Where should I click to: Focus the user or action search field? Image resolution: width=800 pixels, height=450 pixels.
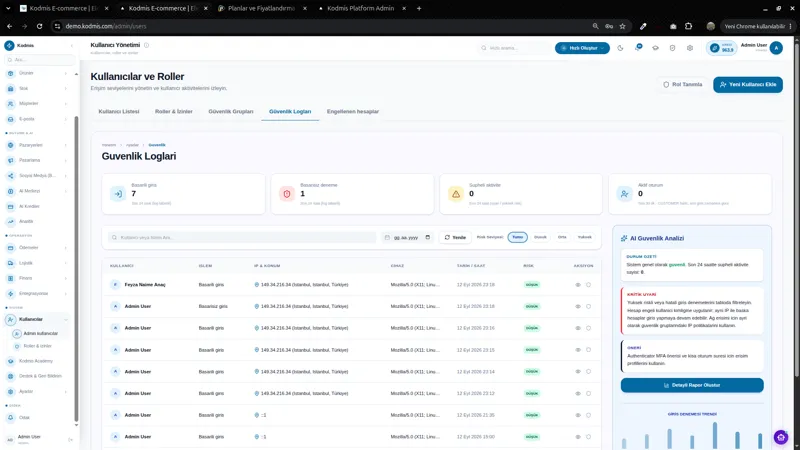(242, 237)
